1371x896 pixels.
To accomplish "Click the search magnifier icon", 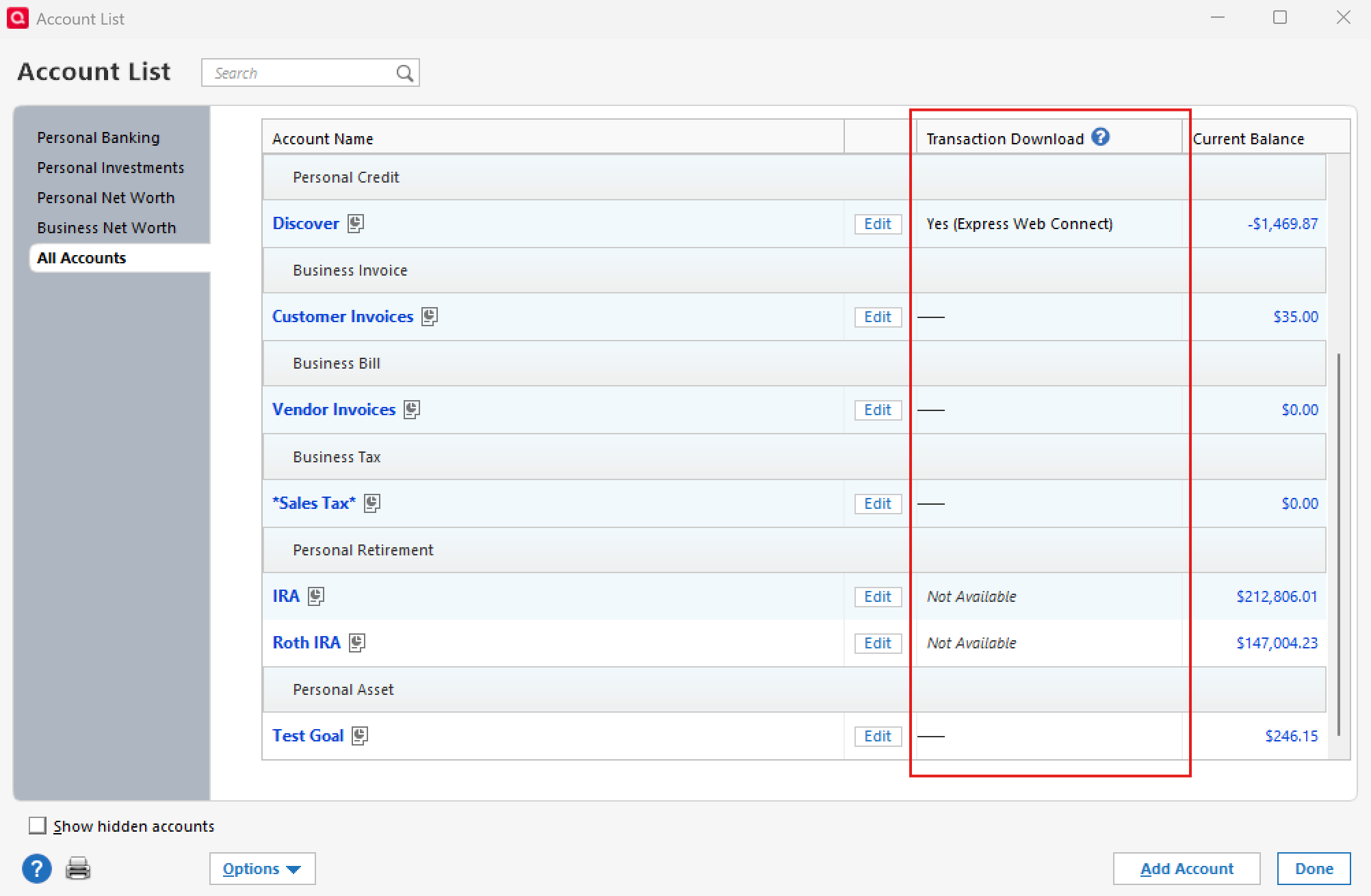I will 405,73.
